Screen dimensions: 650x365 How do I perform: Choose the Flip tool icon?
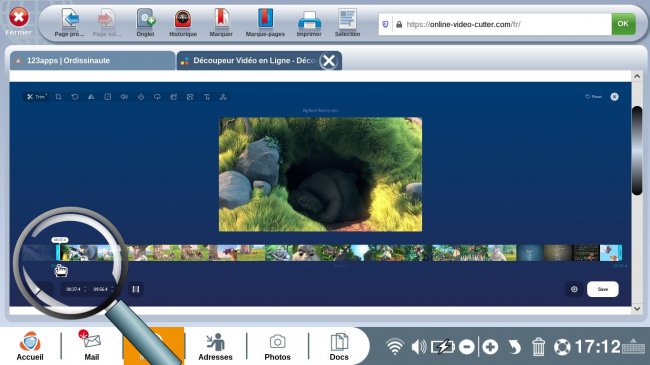click(x=91, y=97)
